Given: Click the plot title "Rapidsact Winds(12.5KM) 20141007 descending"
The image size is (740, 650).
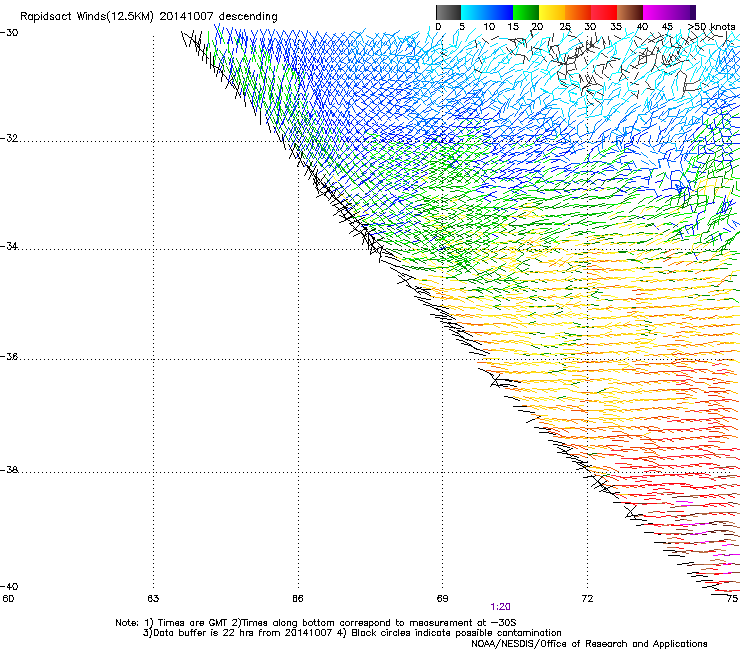Looking at the screenshot, I should [149, 17].
